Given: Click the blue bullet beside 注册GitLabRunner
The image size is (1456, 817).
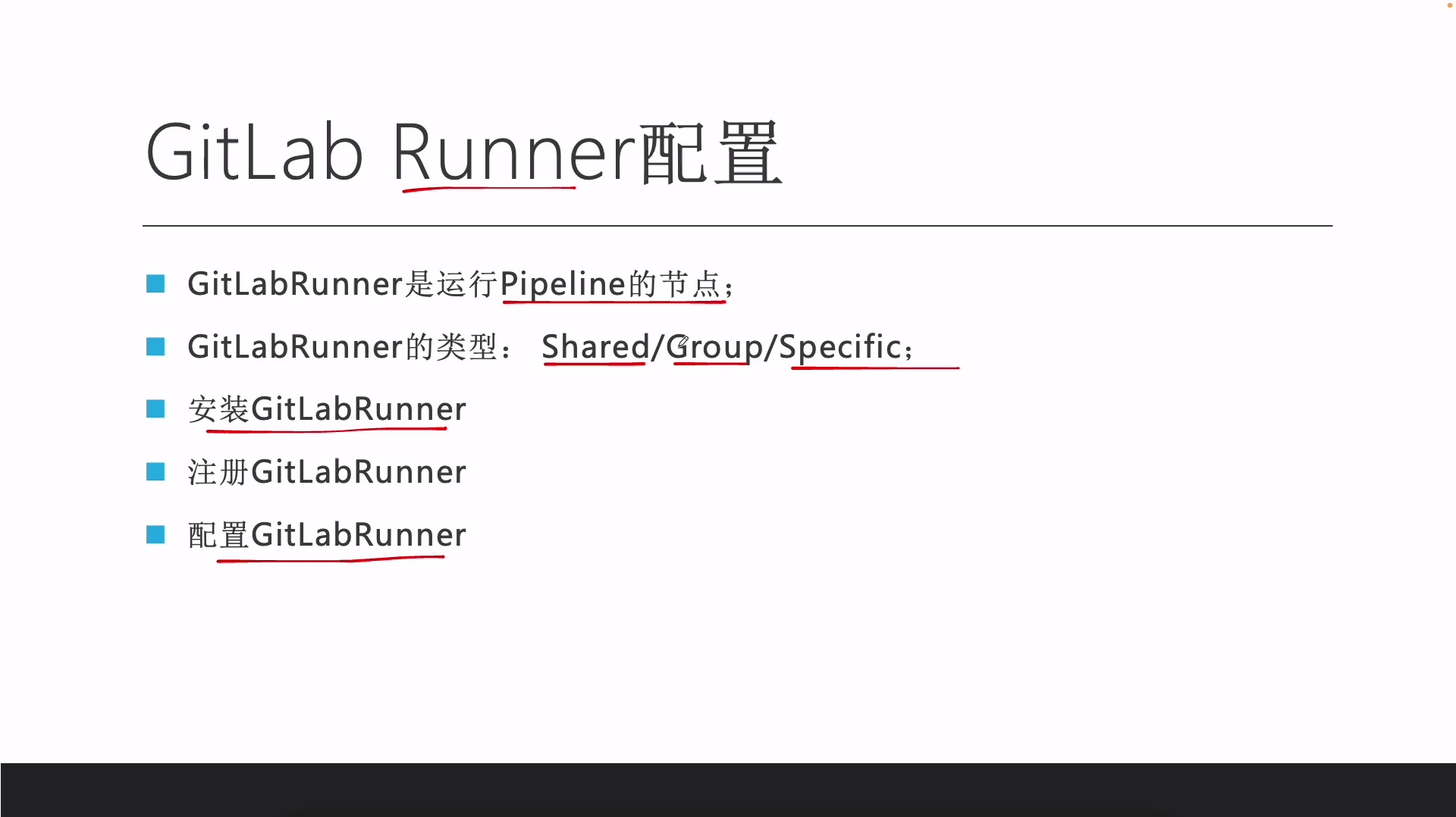Looking at the screenshot, I should coord(155,472).
